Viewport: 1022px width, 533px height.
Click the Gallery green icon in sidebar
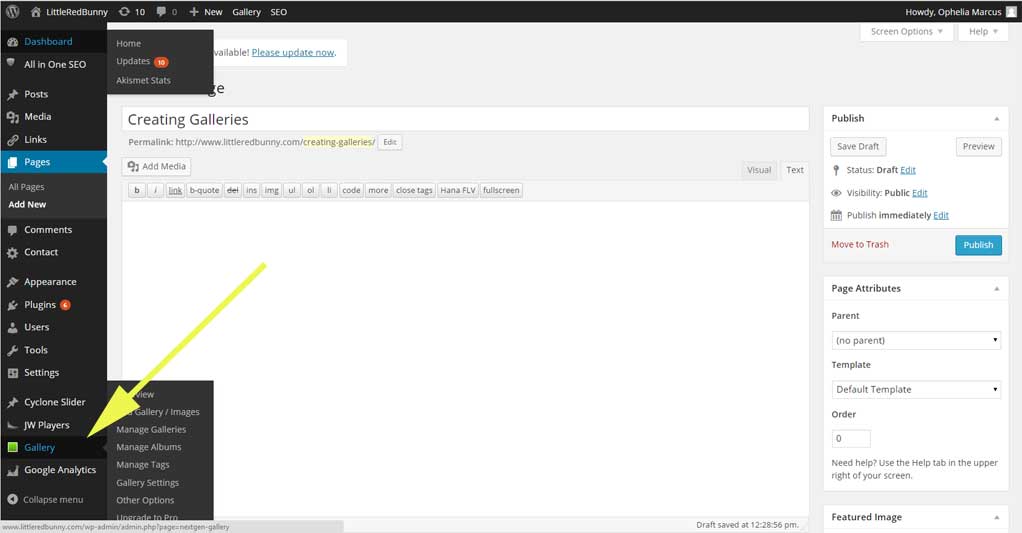point(12,447)
